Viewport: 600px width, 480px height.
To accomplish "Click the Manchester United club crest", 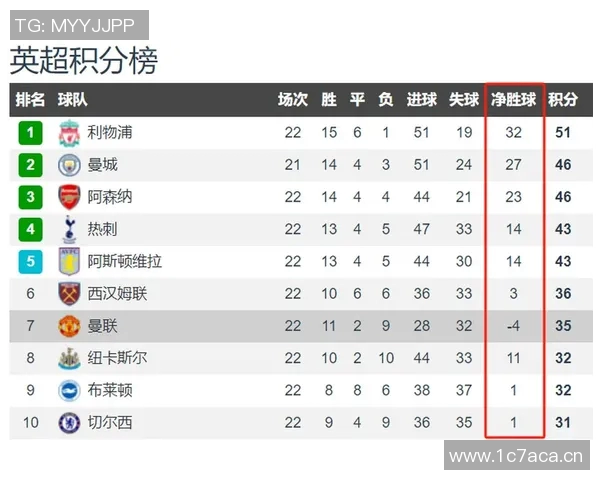I will [69, 326].
